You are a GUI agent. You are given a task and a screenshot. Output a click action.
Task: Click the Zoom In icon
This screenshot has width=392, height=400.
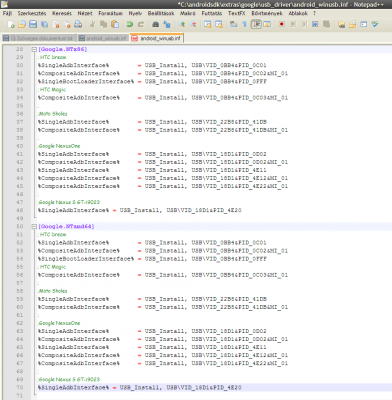tap(182, 24)
